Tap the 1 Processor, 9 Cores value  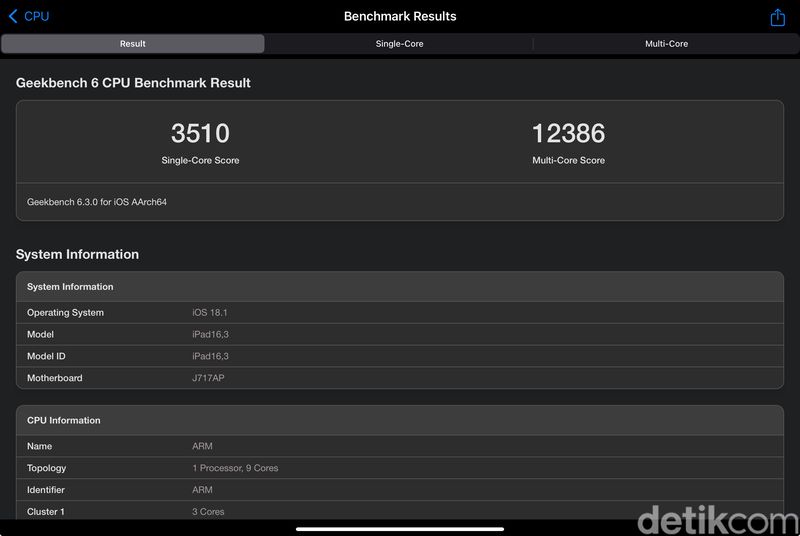pyautogui.click(x=235, y=468)
